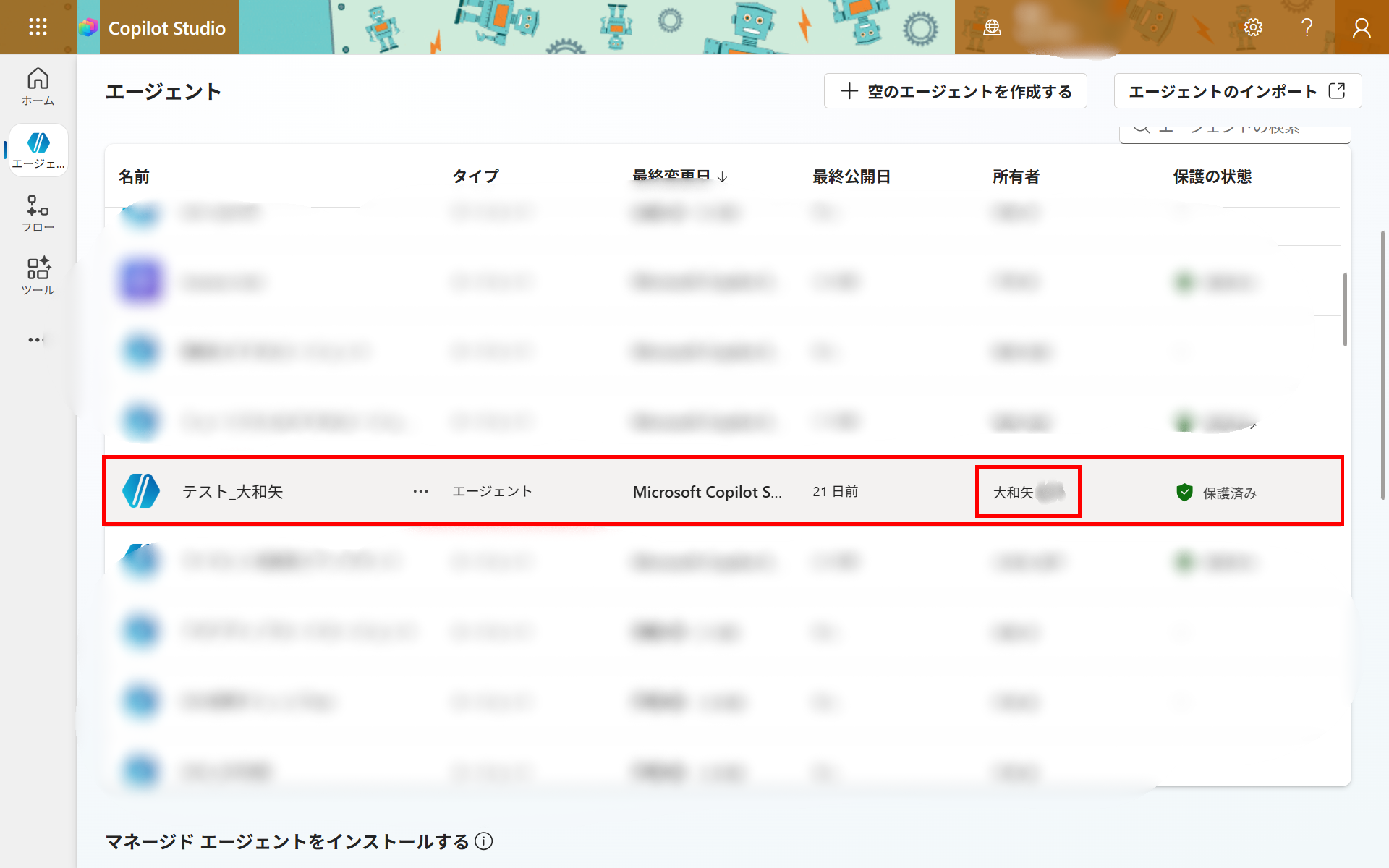Sort by the 最終公開日 column header
1389x868 pixels.
(x=851, y=176)
